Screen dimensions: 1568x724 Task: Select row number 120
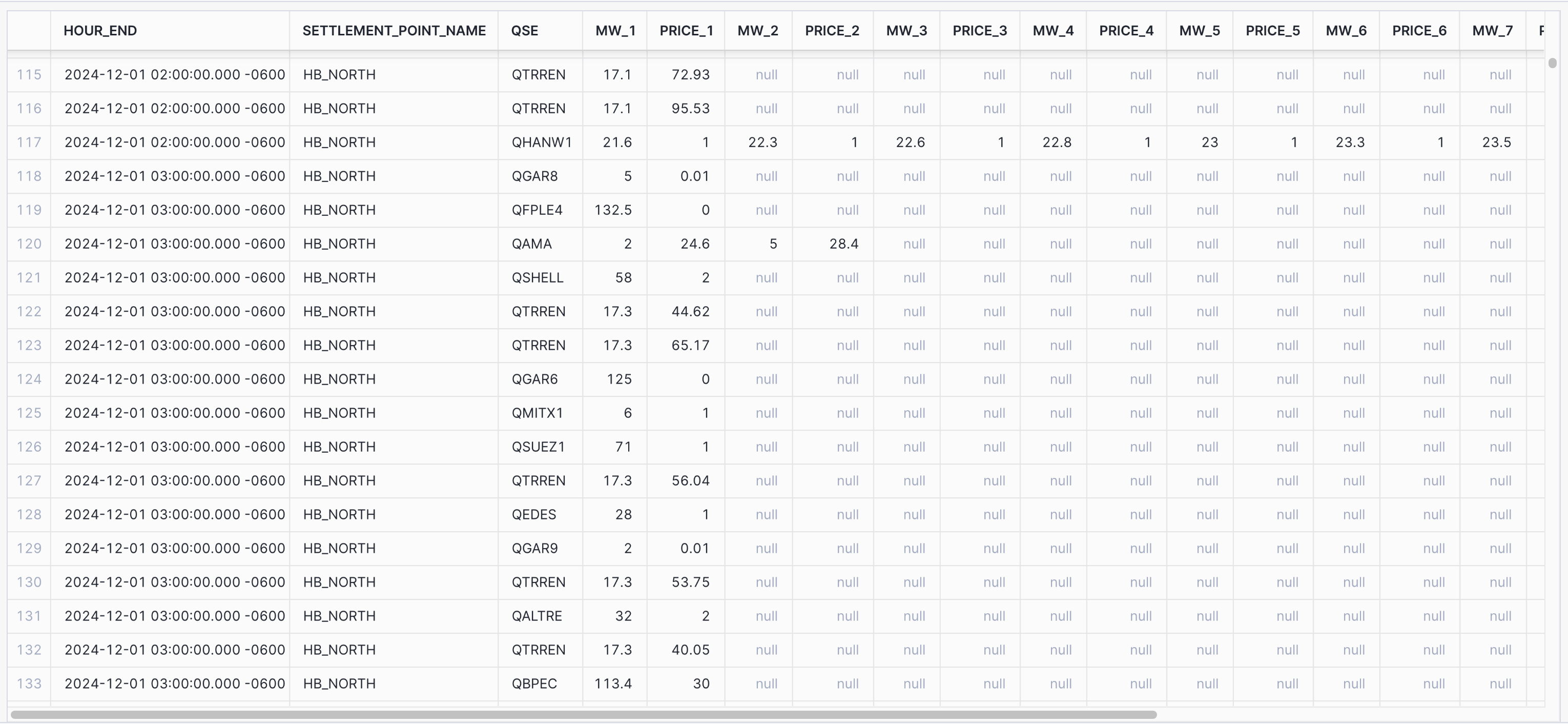pyautogui.click(x=29, y=244)
